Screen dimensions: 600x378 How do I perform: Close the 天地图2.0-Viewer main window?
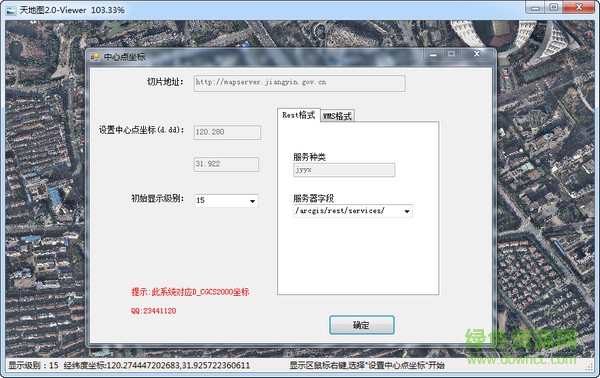click(x=579, y=7)
